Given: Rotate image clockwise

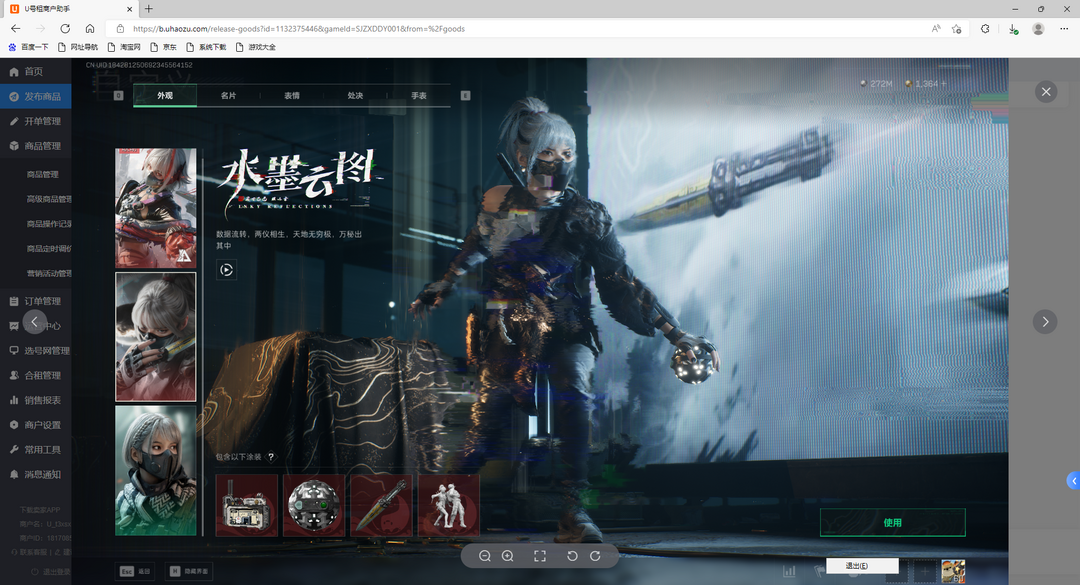Looking at the screenshot, I should click(595, 556).
